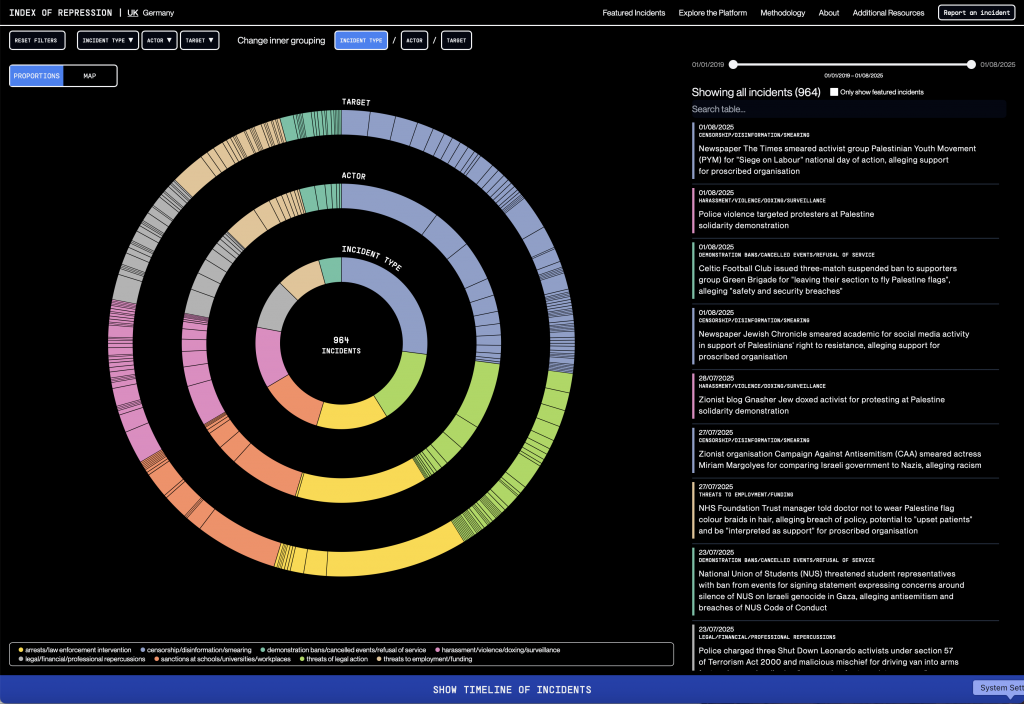Show timeline of incidents bar

[512, 690]
